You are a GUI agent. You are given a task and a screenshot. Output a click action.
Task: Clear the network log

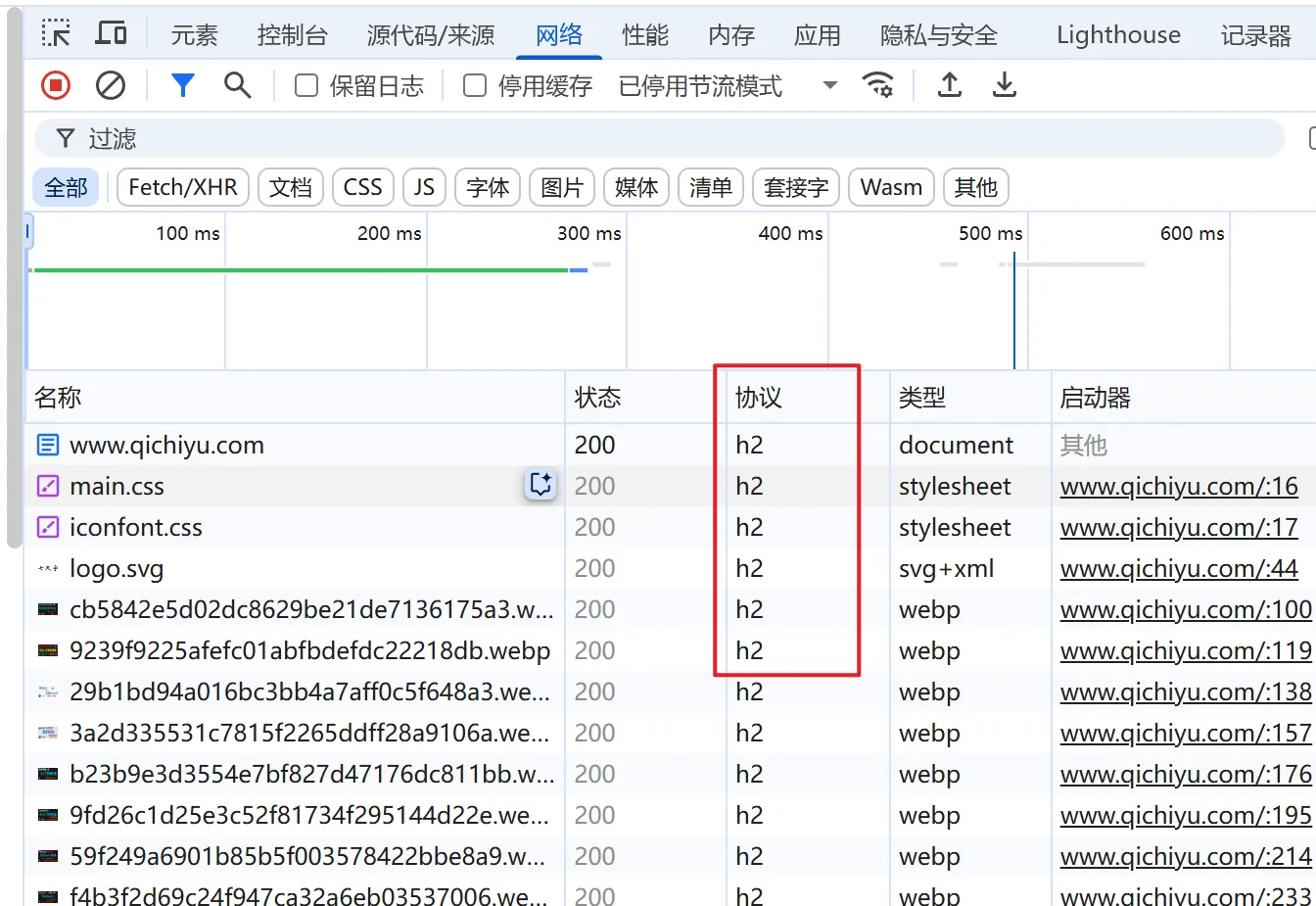pos(111,86)
